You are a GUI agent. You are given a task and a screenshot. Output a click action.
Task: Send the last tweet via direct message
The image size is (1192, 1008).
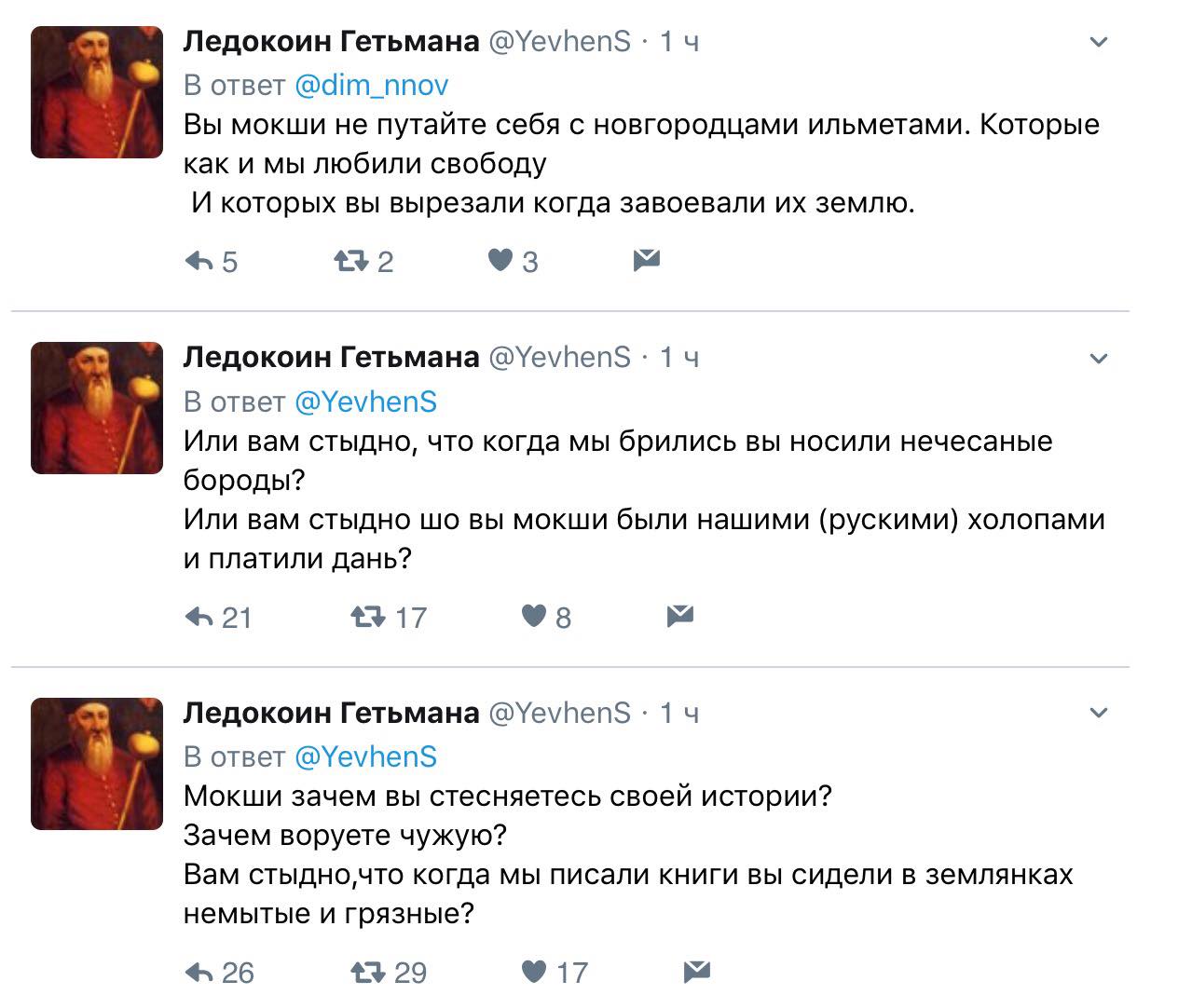tap(696, 972)
